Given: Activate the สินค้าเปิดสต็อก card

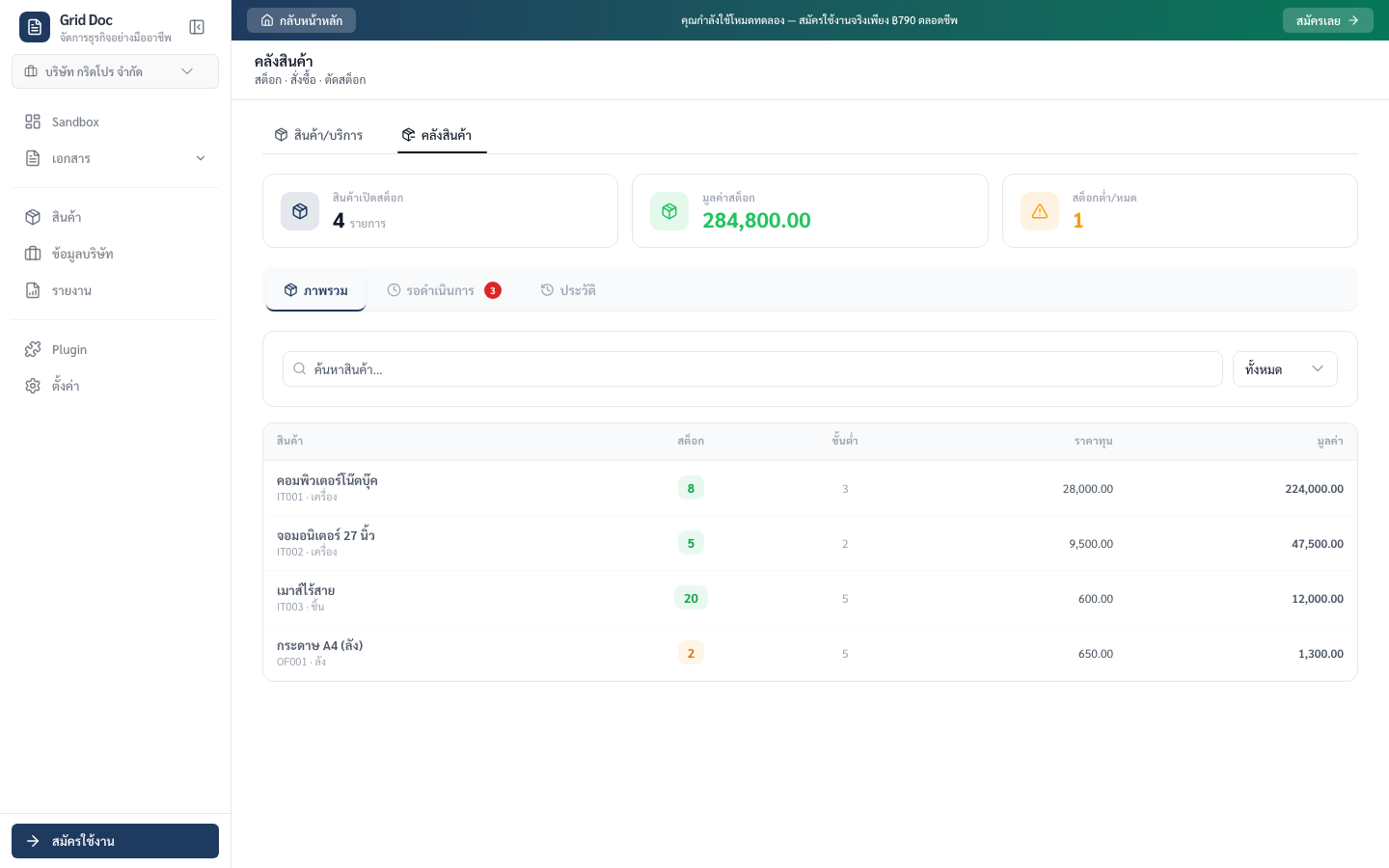Looking at the screenshot, I should click(x=440, y=210).
